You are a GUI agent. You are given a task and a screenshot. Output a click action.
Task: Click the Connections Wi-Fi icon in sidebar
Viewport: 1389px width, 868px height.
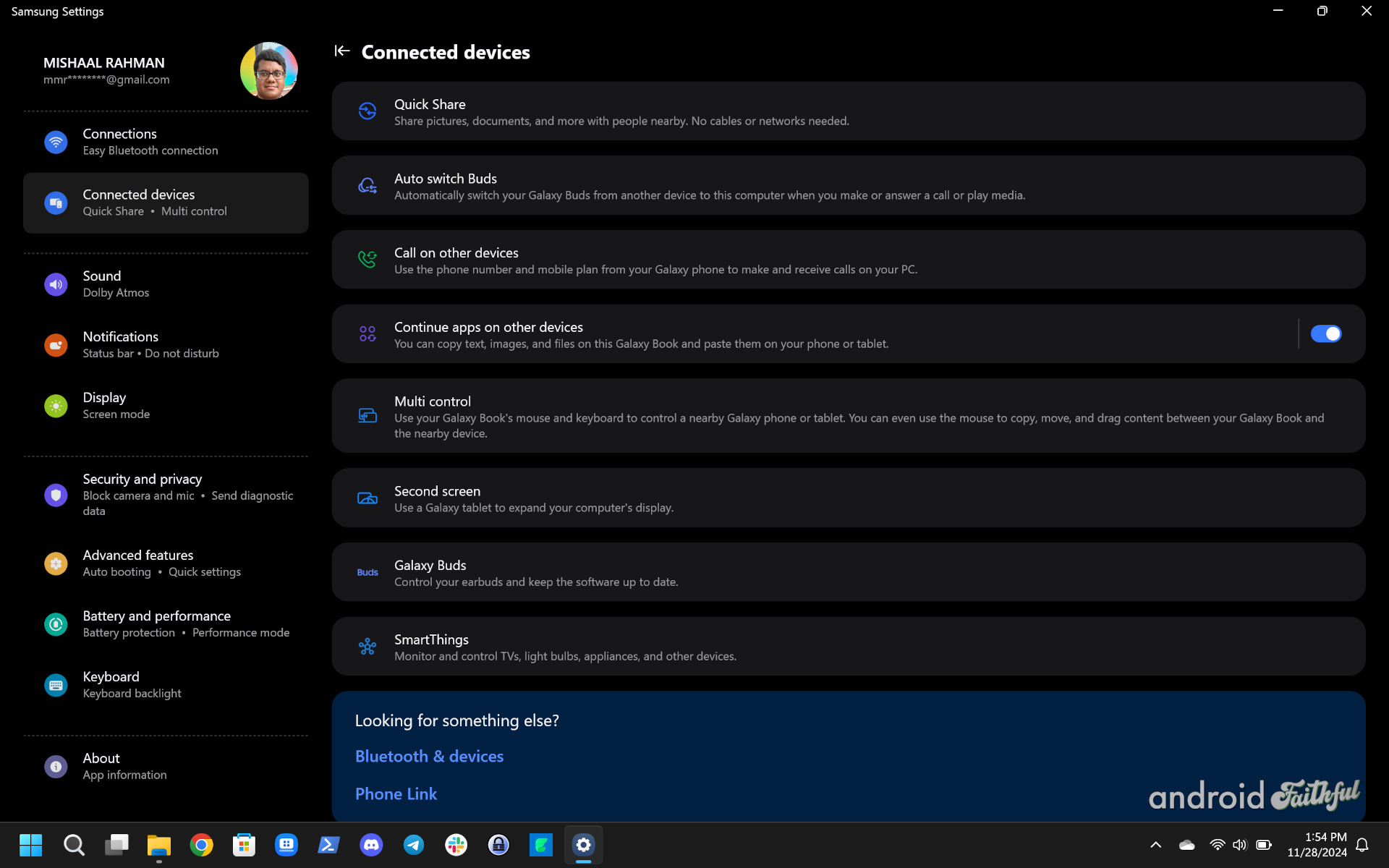[56, 142]
